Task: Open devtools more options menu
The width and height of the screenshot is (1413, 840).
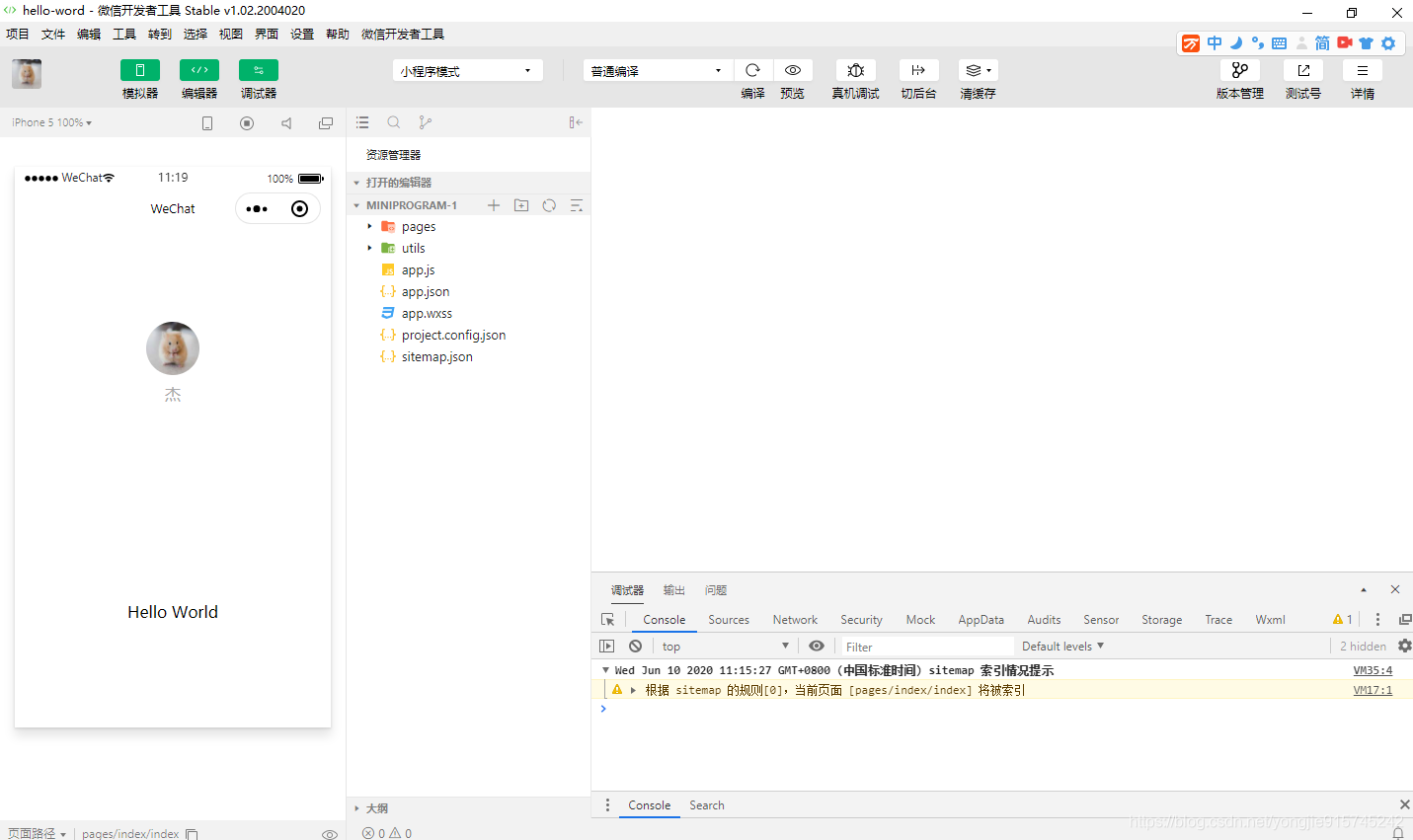Action: [1377, 619]
